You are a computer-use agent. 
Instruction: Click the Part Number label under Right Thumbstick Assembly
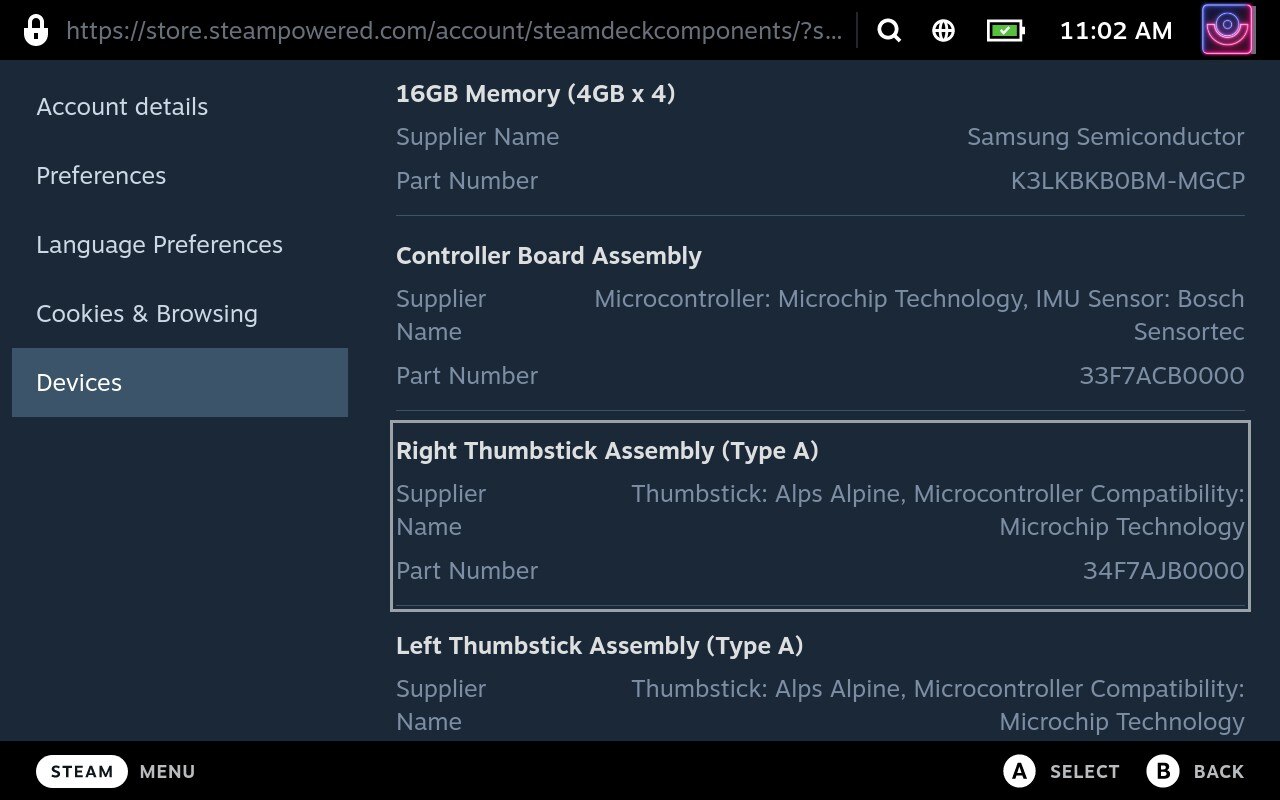click(x=467, y=571)
